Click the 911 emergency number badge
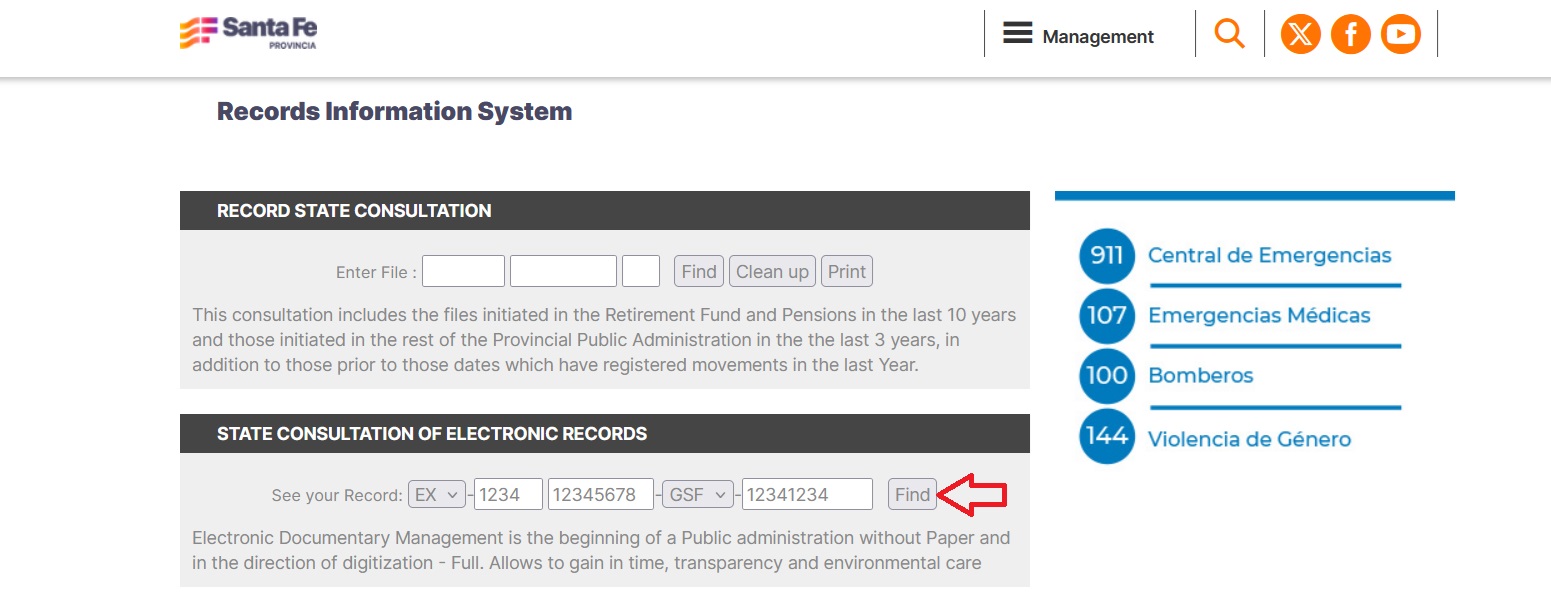Screen dimensions: 1551x610 click(1107, 256)
